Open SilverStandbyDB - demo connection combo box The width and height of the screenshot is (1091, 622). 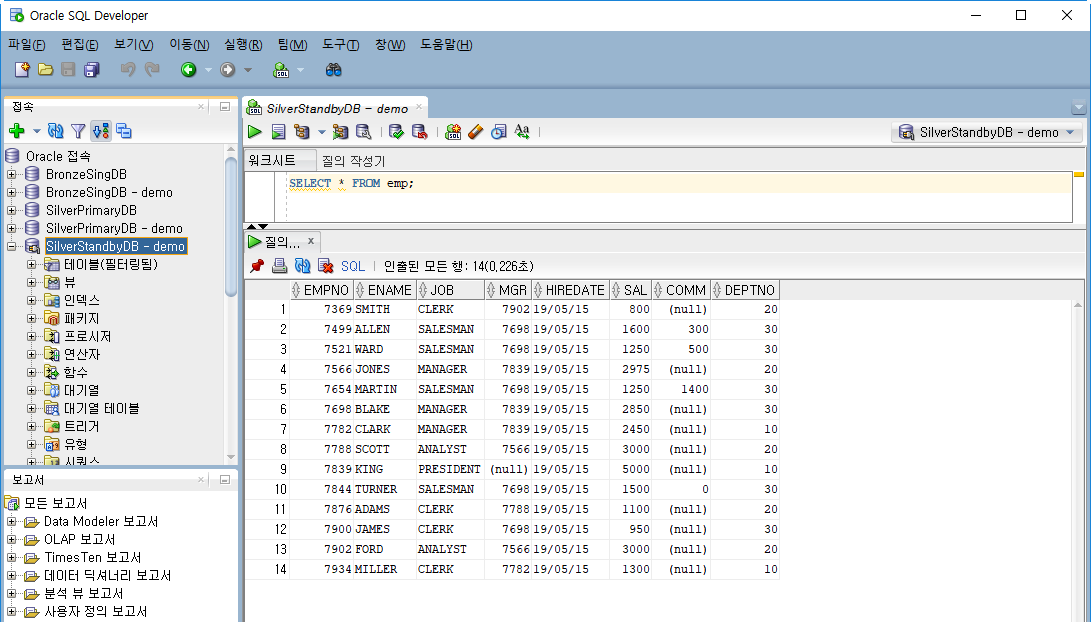tap(987, 132)
